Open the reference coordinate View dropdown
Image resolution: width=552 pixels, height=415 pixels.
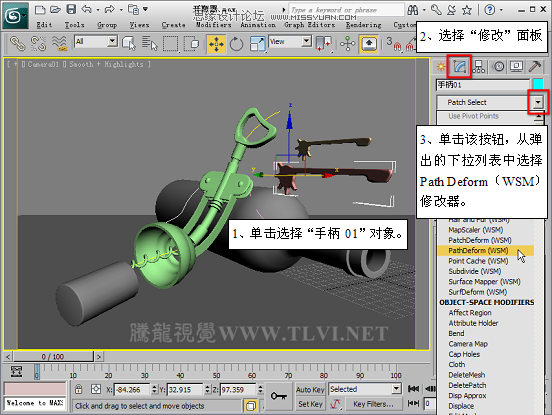click(307, 42)
